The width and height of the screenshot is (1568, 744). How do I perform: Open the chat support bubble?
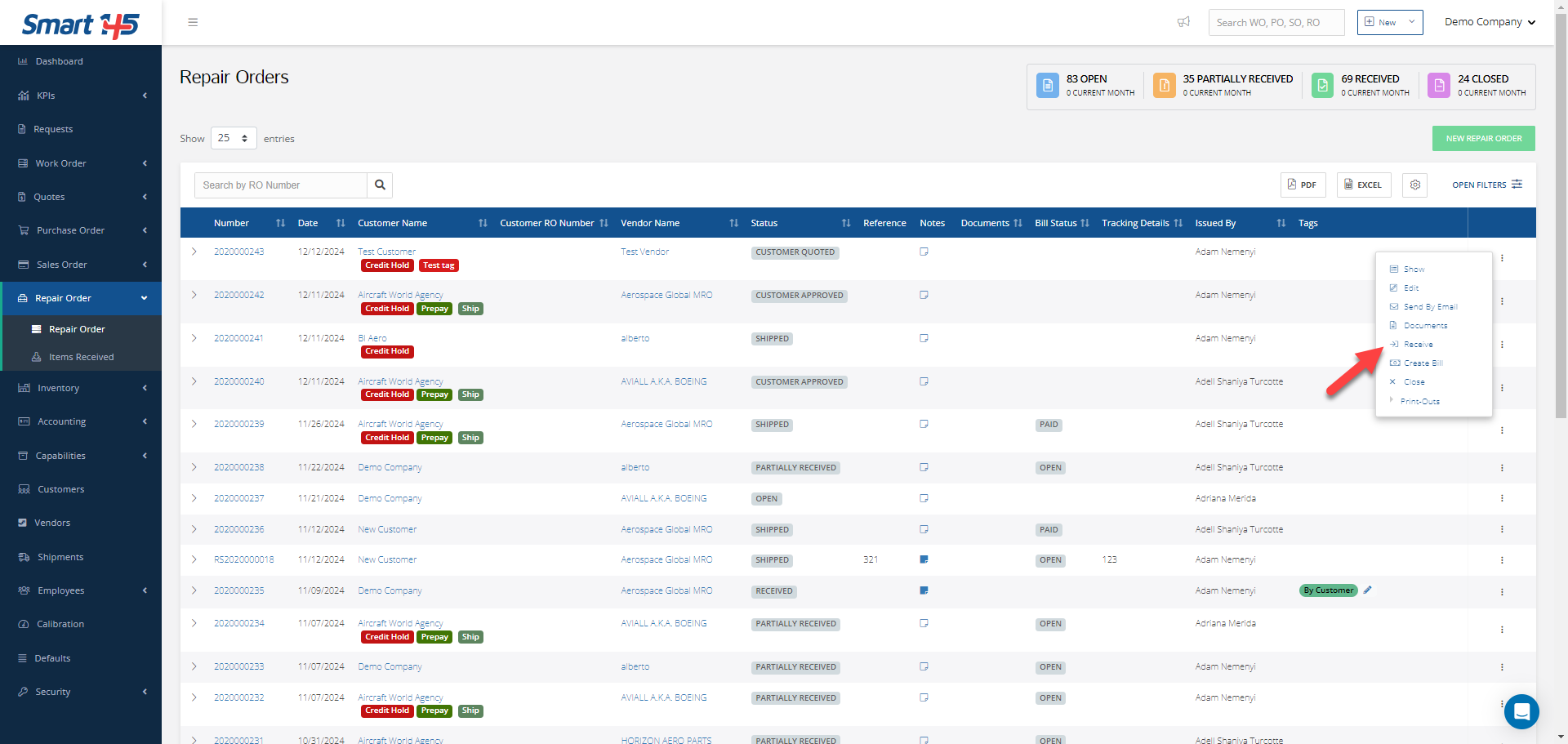pos(1521,711)
